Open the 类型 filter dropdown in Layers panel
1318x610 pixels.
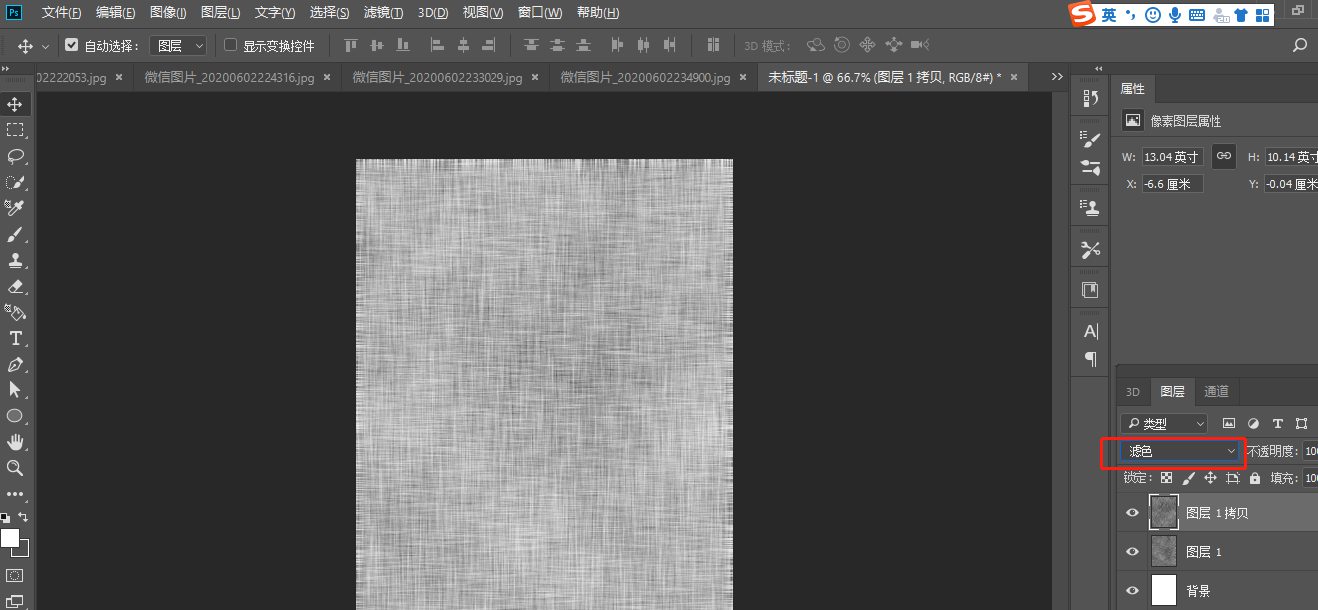point(1163,423)
